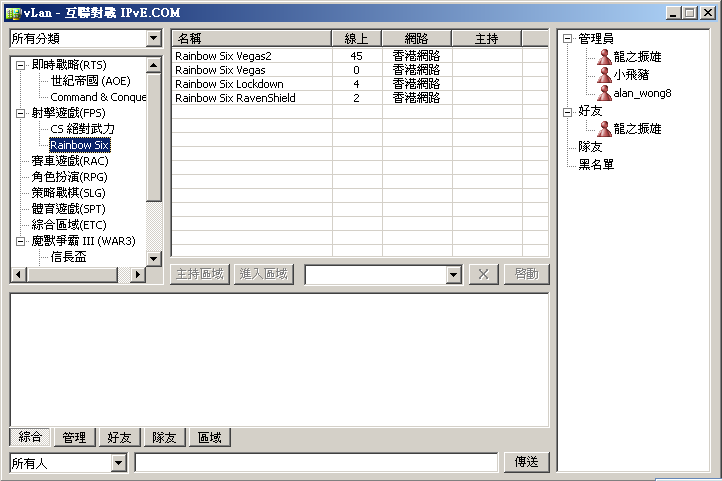The height and width of the screenshot is (481, 722).
Task: Switch to the 隊友 chat tab
Action: coord(164,437)
